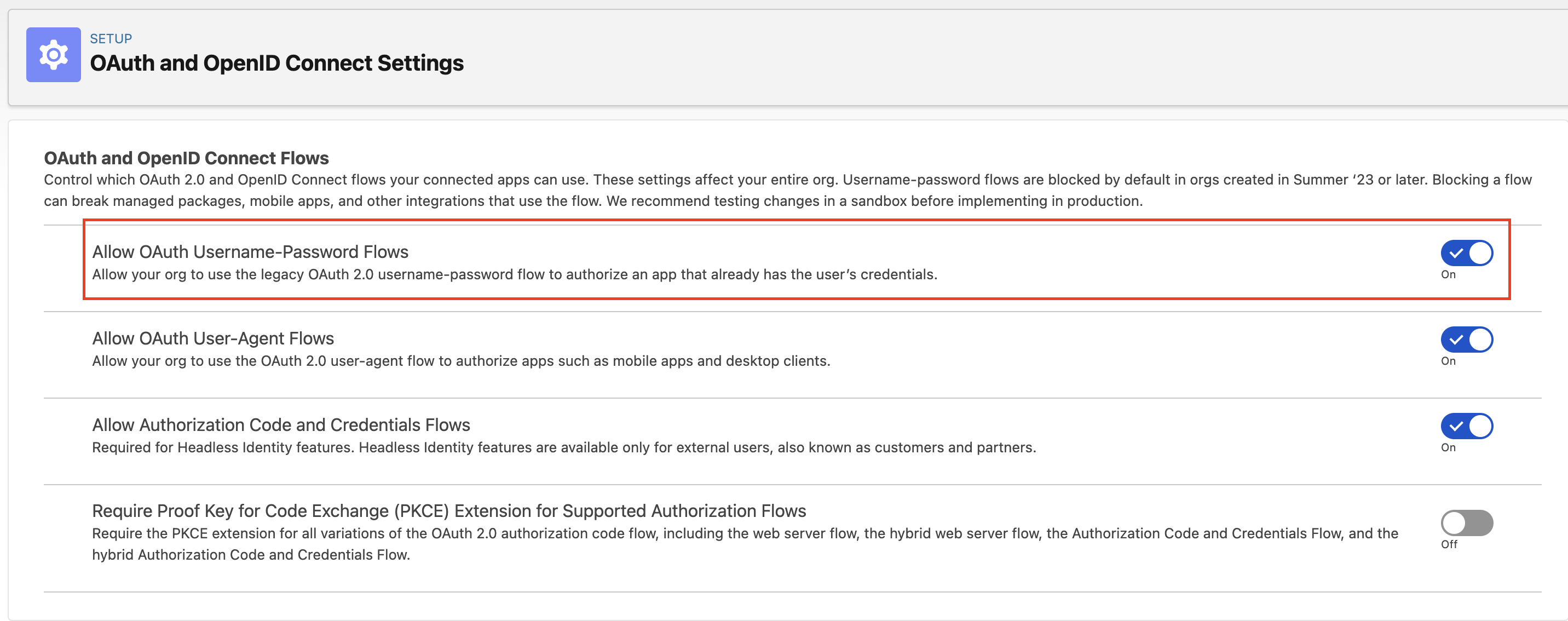Click the Headless Identity features description text

coord(564,447)
